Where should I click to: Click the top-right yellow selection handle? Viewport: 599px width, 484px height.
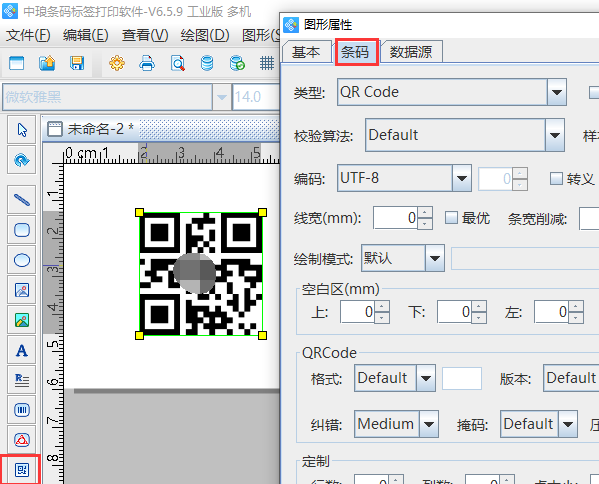pyautogui.click(x=262, y=212)
